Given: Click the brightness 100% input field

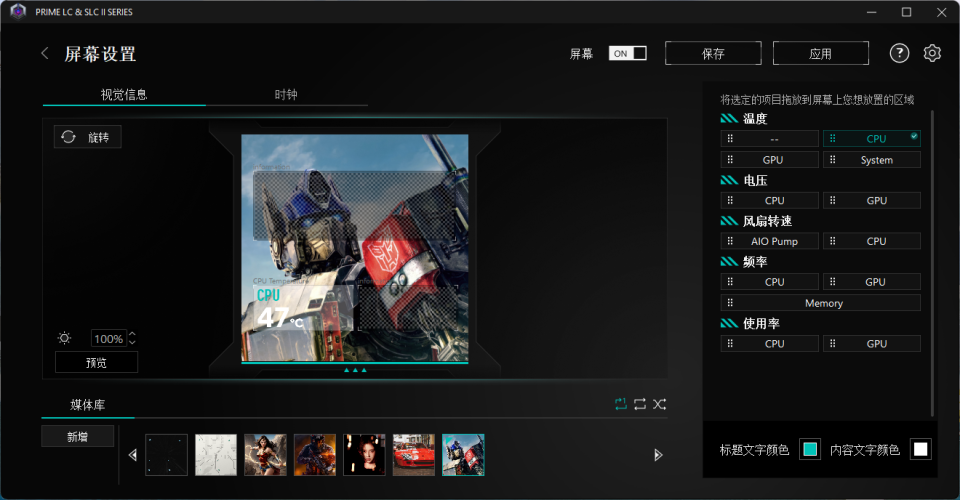Looking at the screenshot, I should [x=108, y=338].
